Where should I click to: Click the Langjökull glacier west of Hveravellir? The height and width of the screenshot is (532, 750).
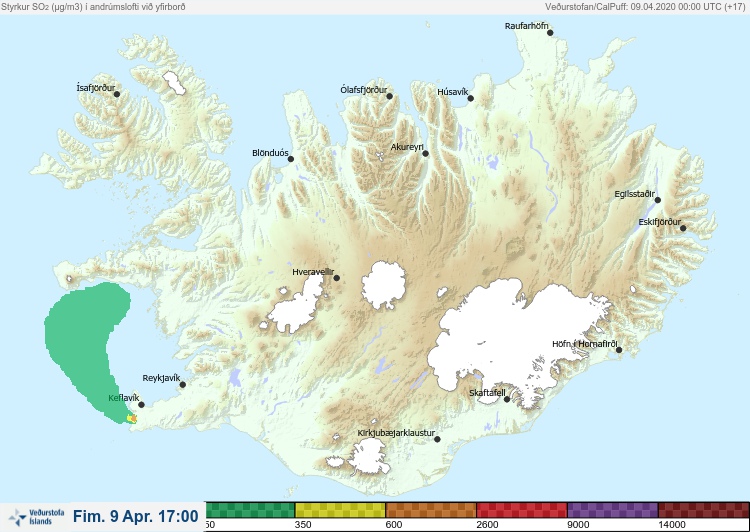point(297,305)
